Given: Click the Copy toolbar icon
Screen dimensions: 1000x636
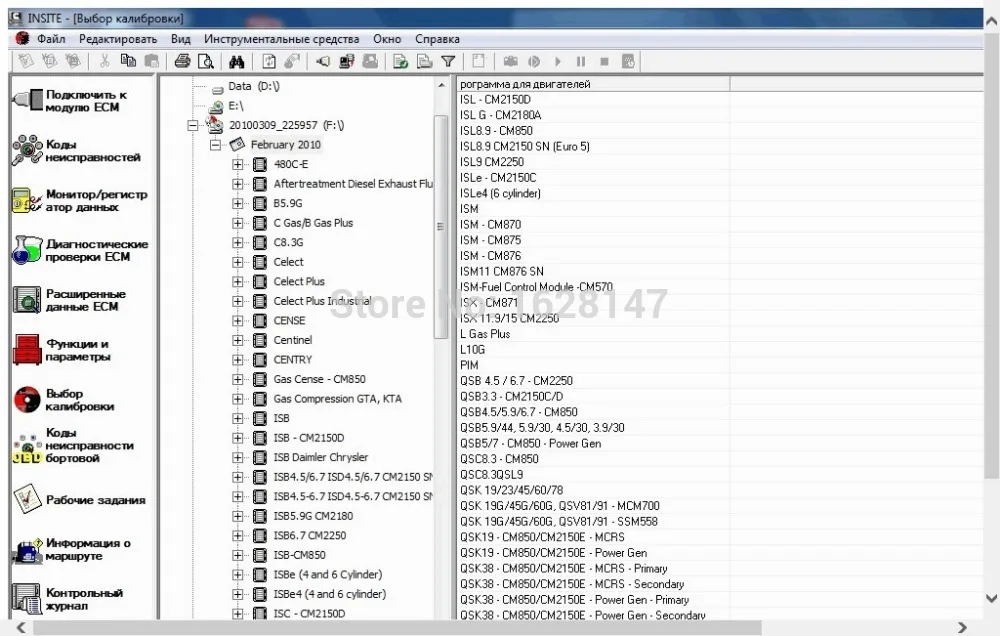Looking at the screenshot, I should [128, 61].
